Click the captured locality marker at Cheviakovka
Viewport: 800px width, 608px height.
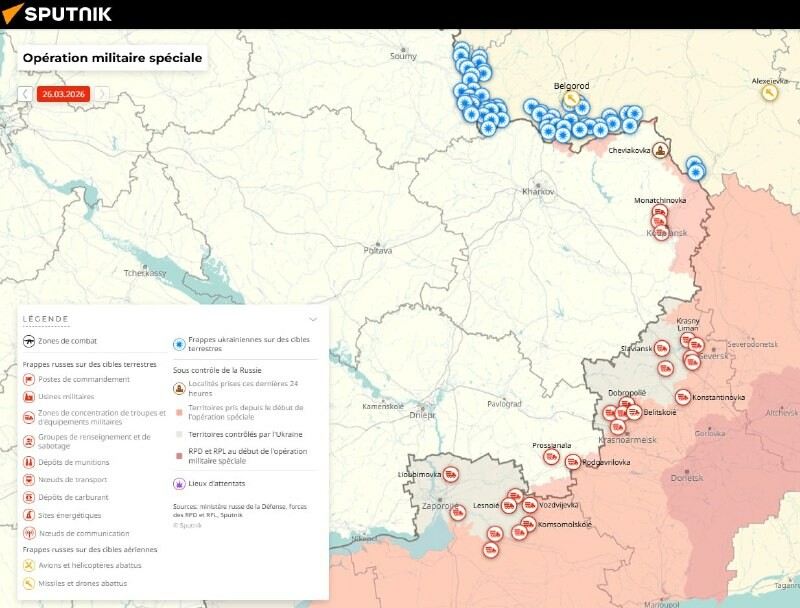(x=662, y=151)
